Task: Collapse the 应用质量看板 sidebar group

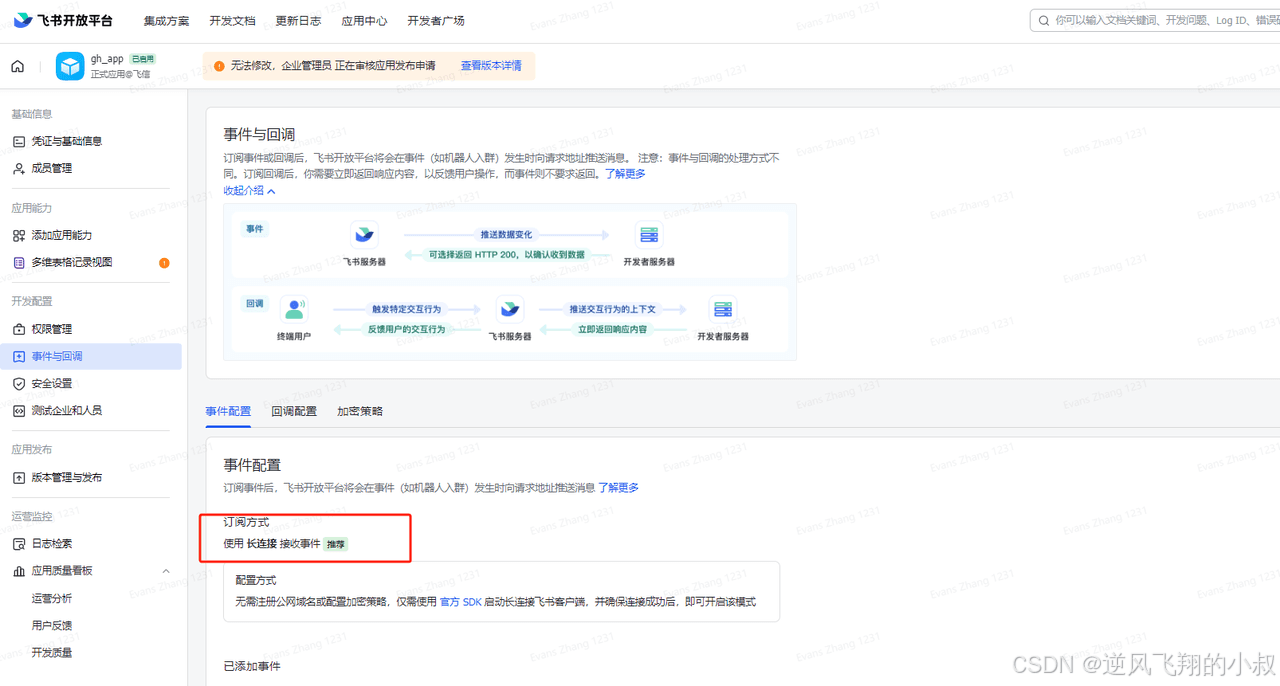Action: point(166,571)
